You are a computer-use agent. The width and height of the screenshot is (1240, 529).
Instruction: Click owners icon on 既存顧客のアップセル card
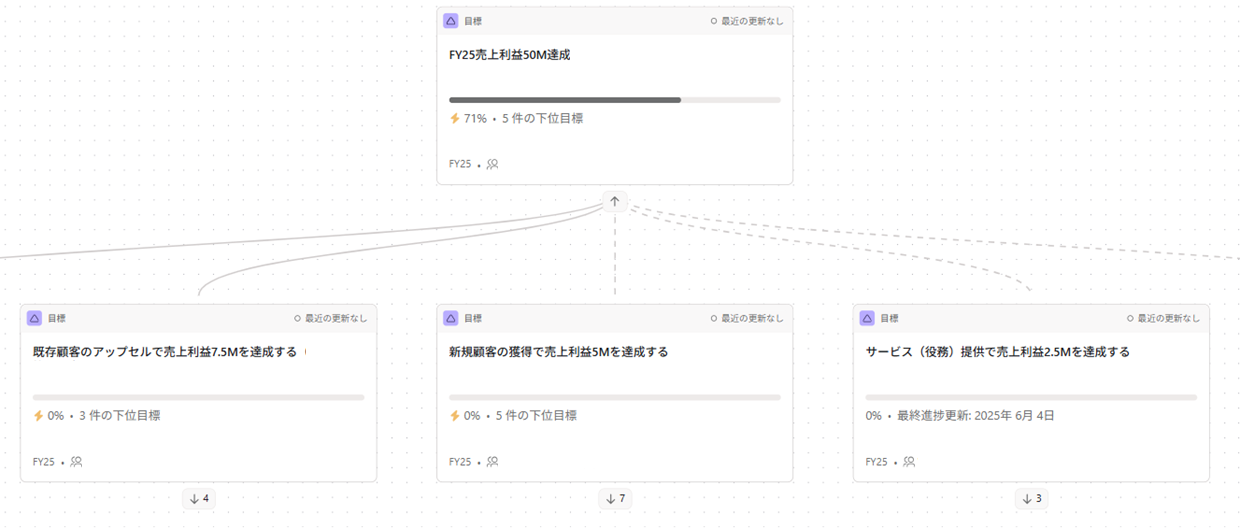[76, 462]
